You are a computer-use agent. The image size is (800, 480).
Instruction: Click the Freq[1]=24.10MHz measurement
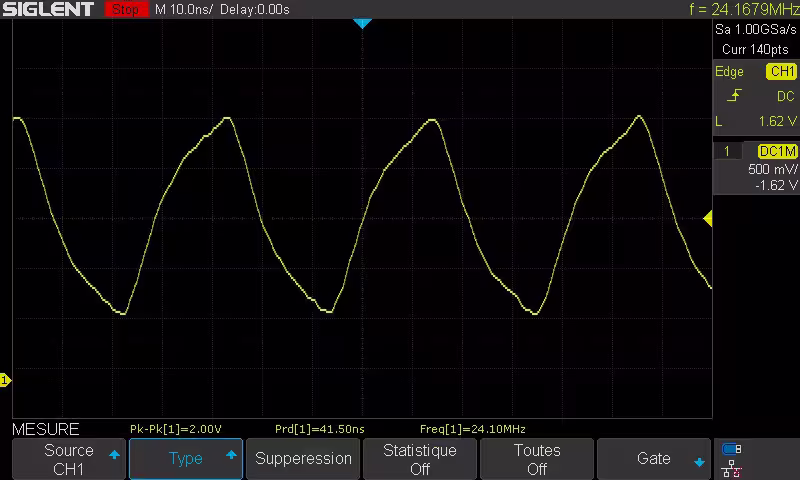pos(472,429)
